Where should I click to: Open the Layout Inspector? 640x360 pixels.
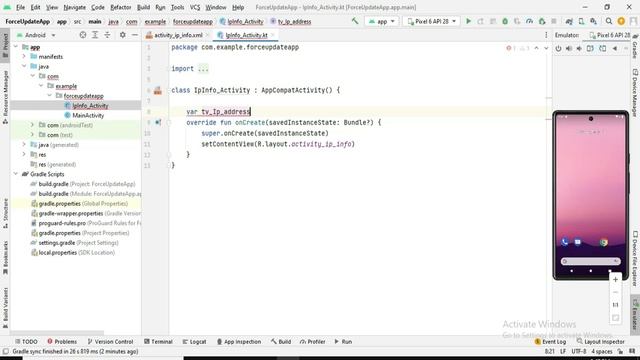[600, 342]
